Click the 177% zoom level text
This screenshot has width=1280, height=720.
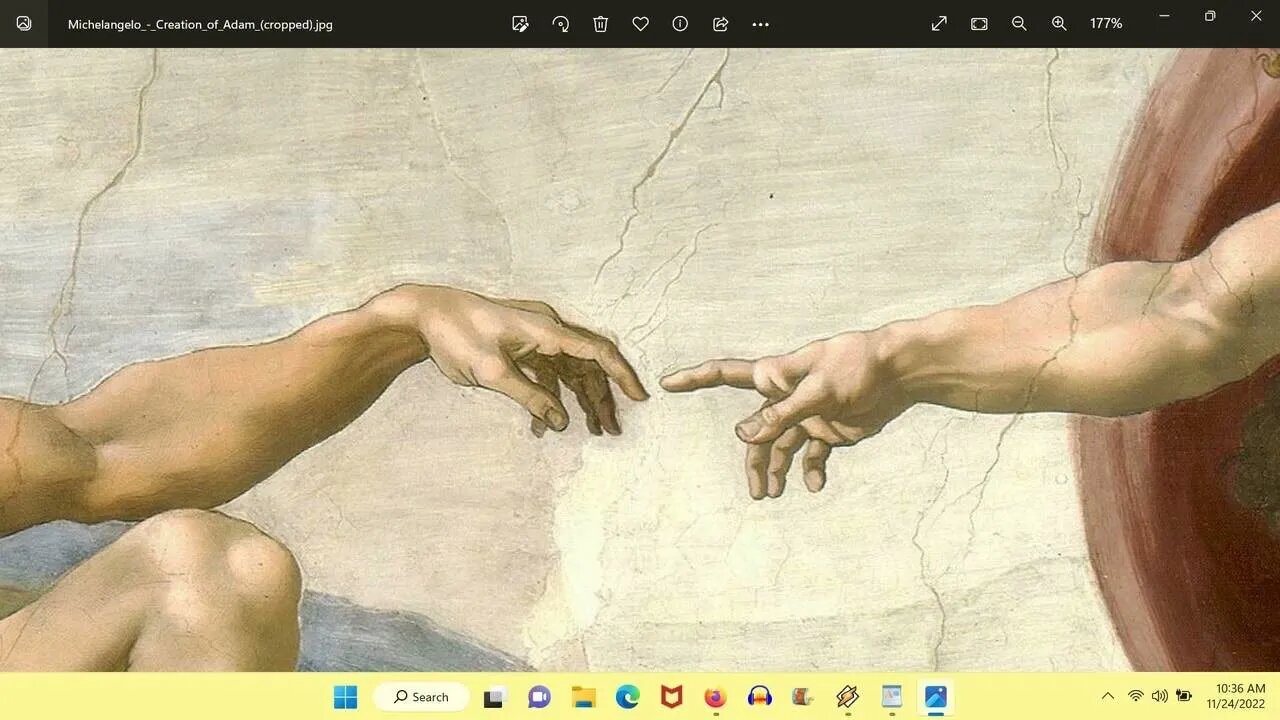[1106, 24]
